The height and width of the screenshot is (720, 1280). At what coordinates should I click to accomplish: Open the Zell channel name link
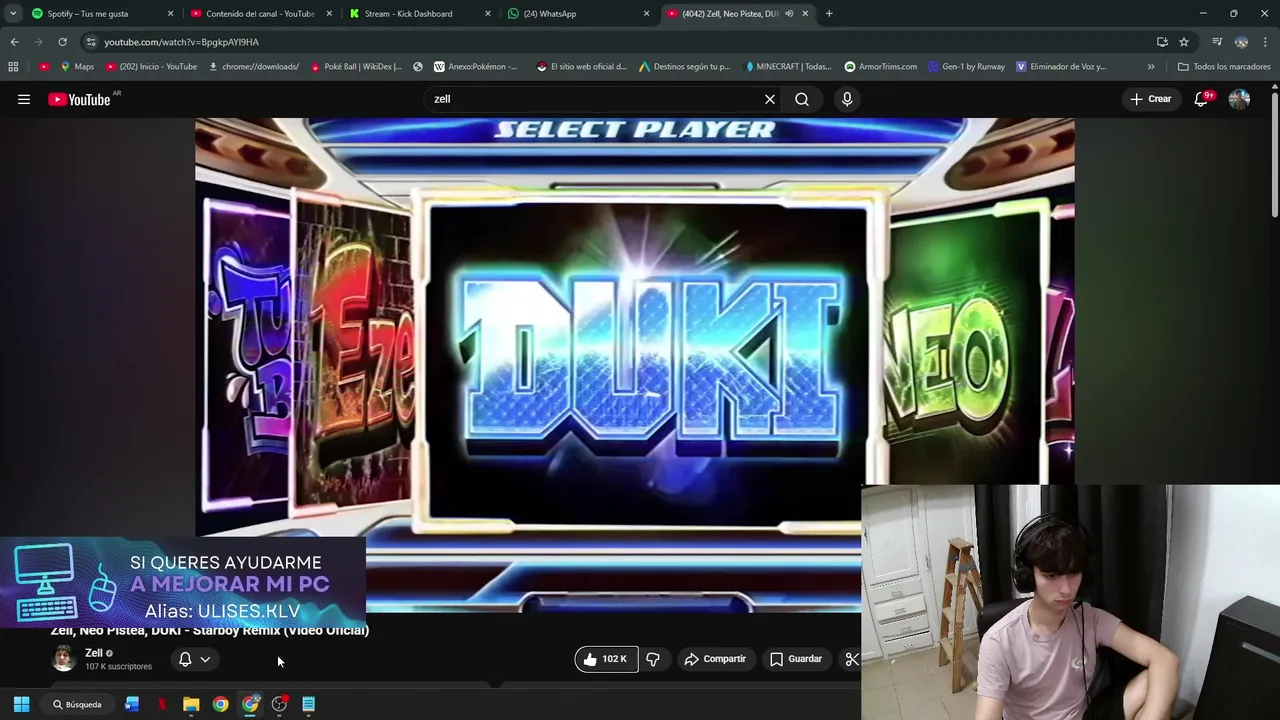point(93,652)
